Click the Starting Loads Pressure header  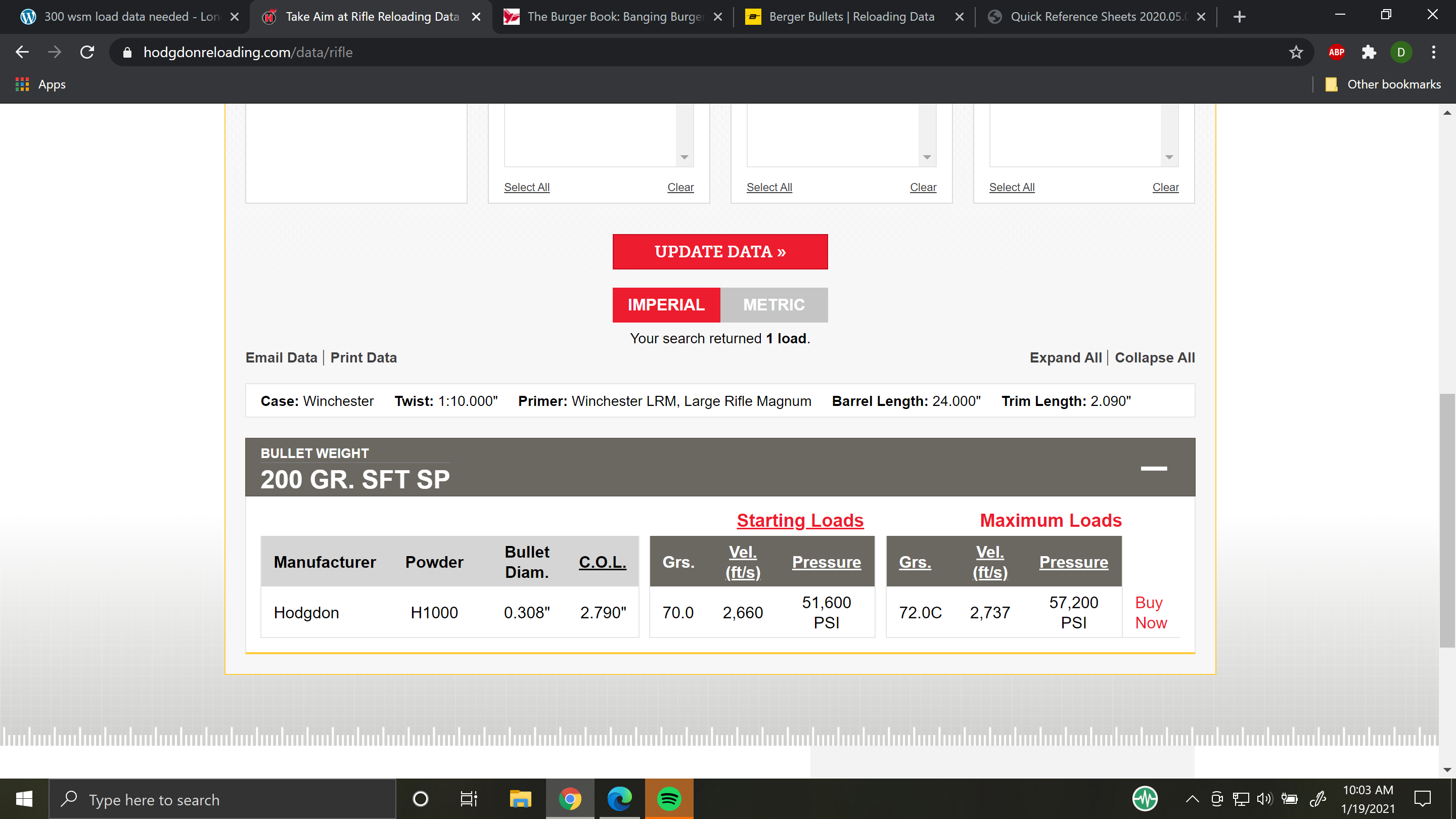point(827,562)
